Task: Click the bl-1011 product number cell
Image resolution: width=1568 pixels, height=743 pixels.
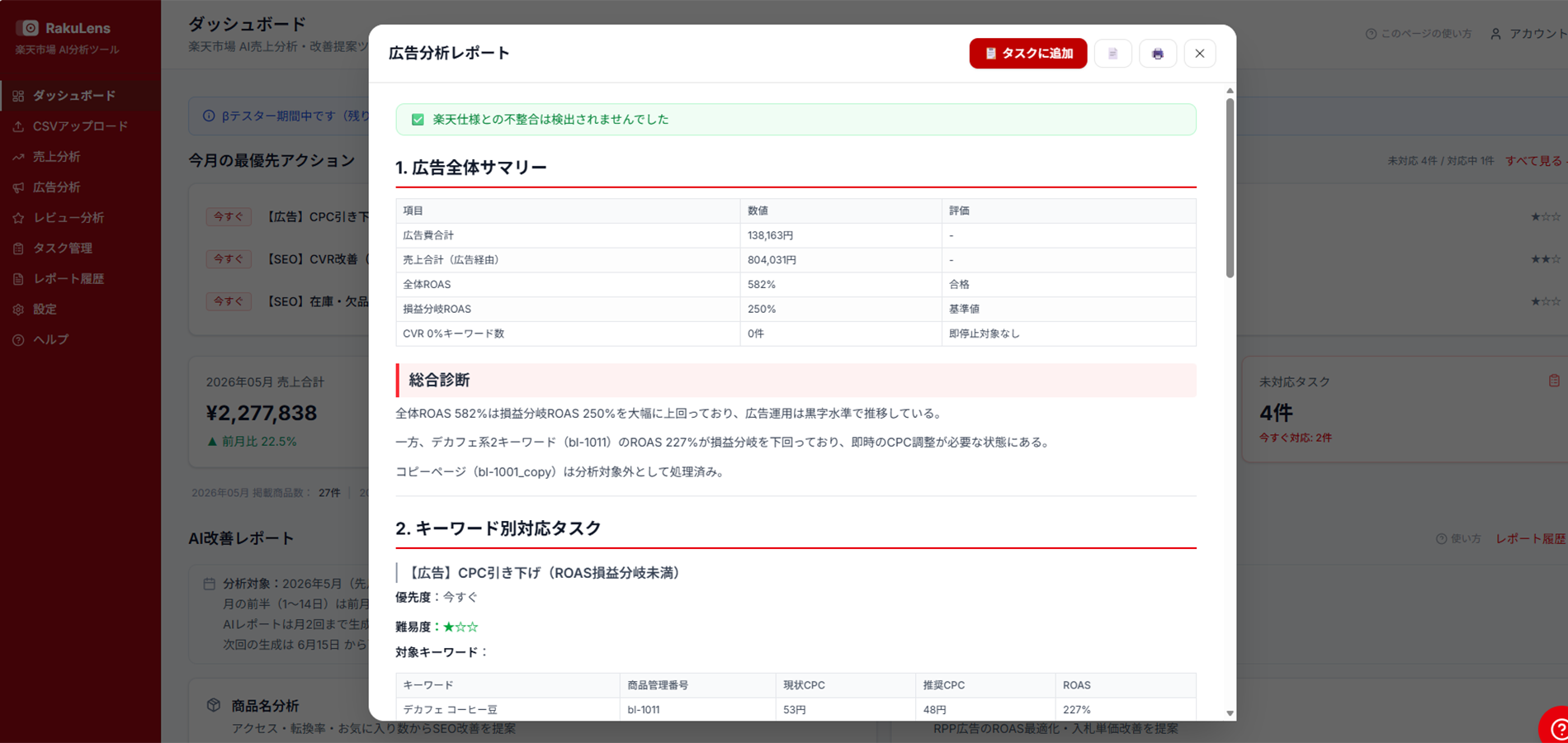Action: pos(697,710)
